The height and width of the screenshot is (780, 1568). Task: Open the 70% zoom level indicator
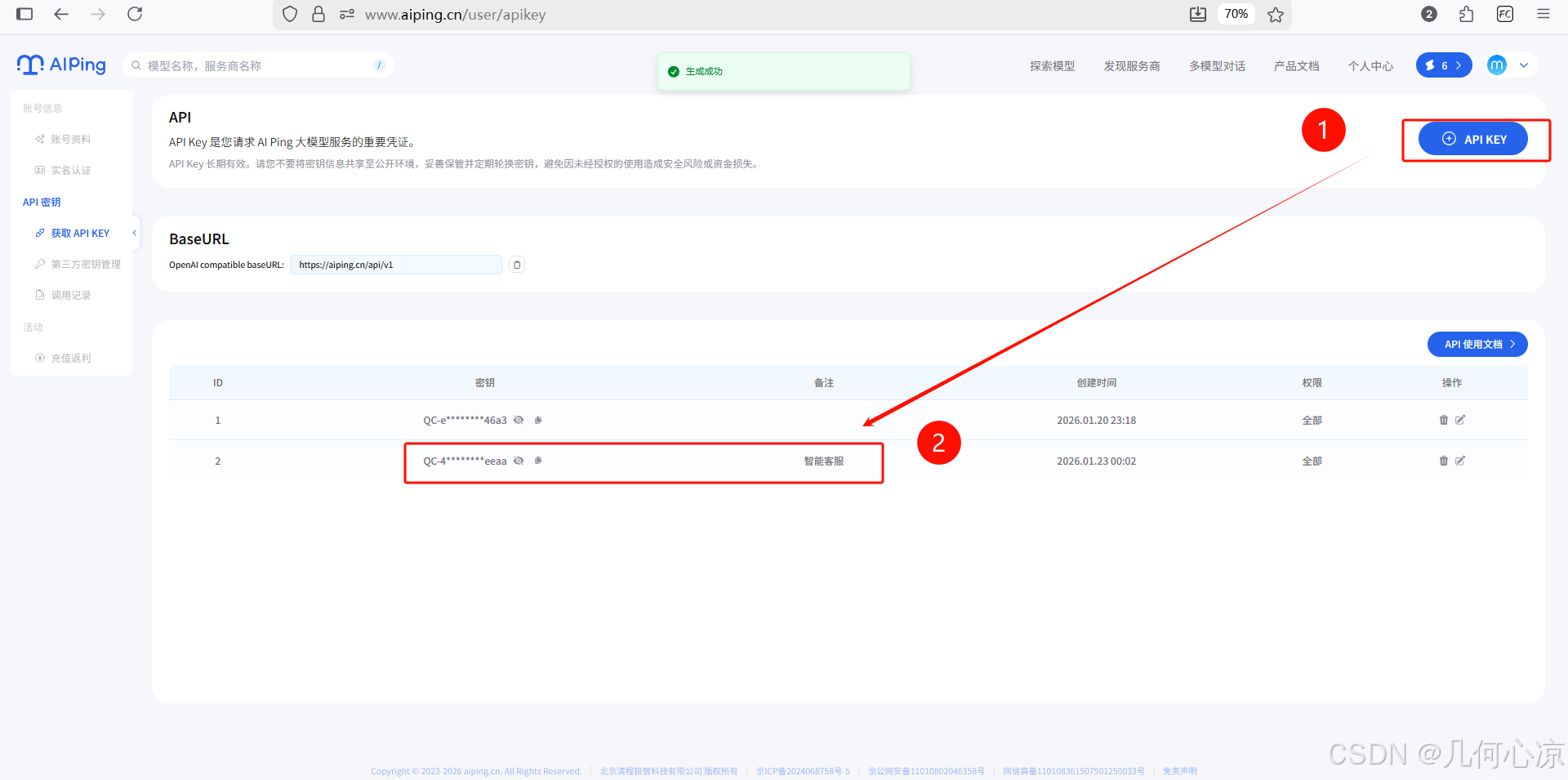pos(1236,14)
